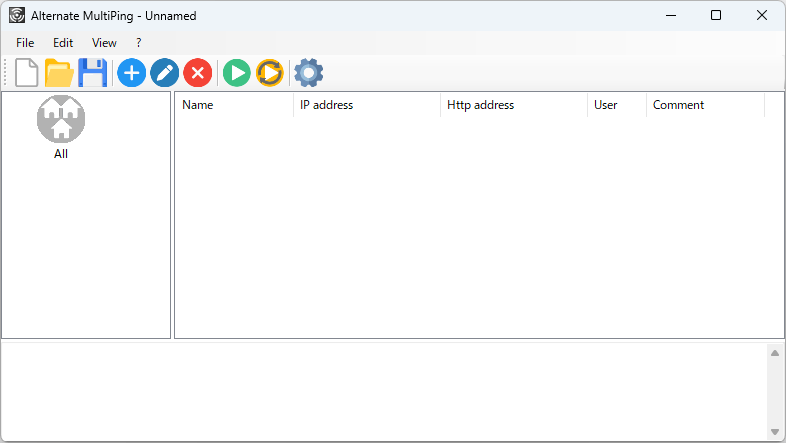Delete the entry with the red X icon
786x443 pixels.
click(198, 73)
